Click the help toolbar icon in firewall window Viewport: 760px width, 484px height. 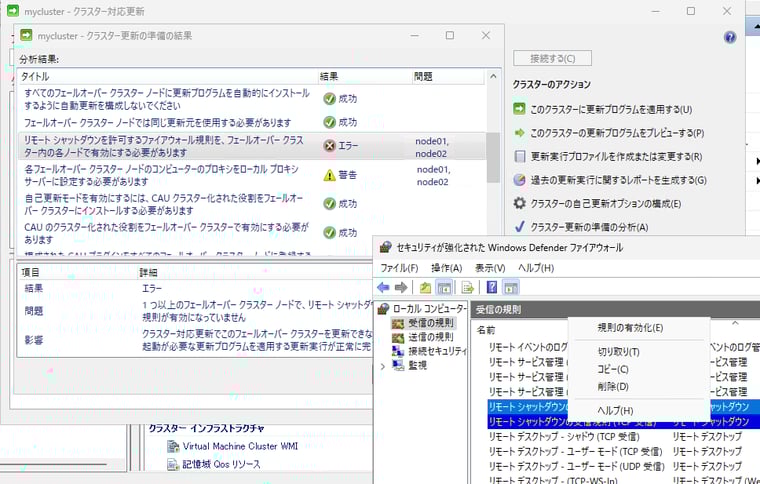(x=491, y=288)
